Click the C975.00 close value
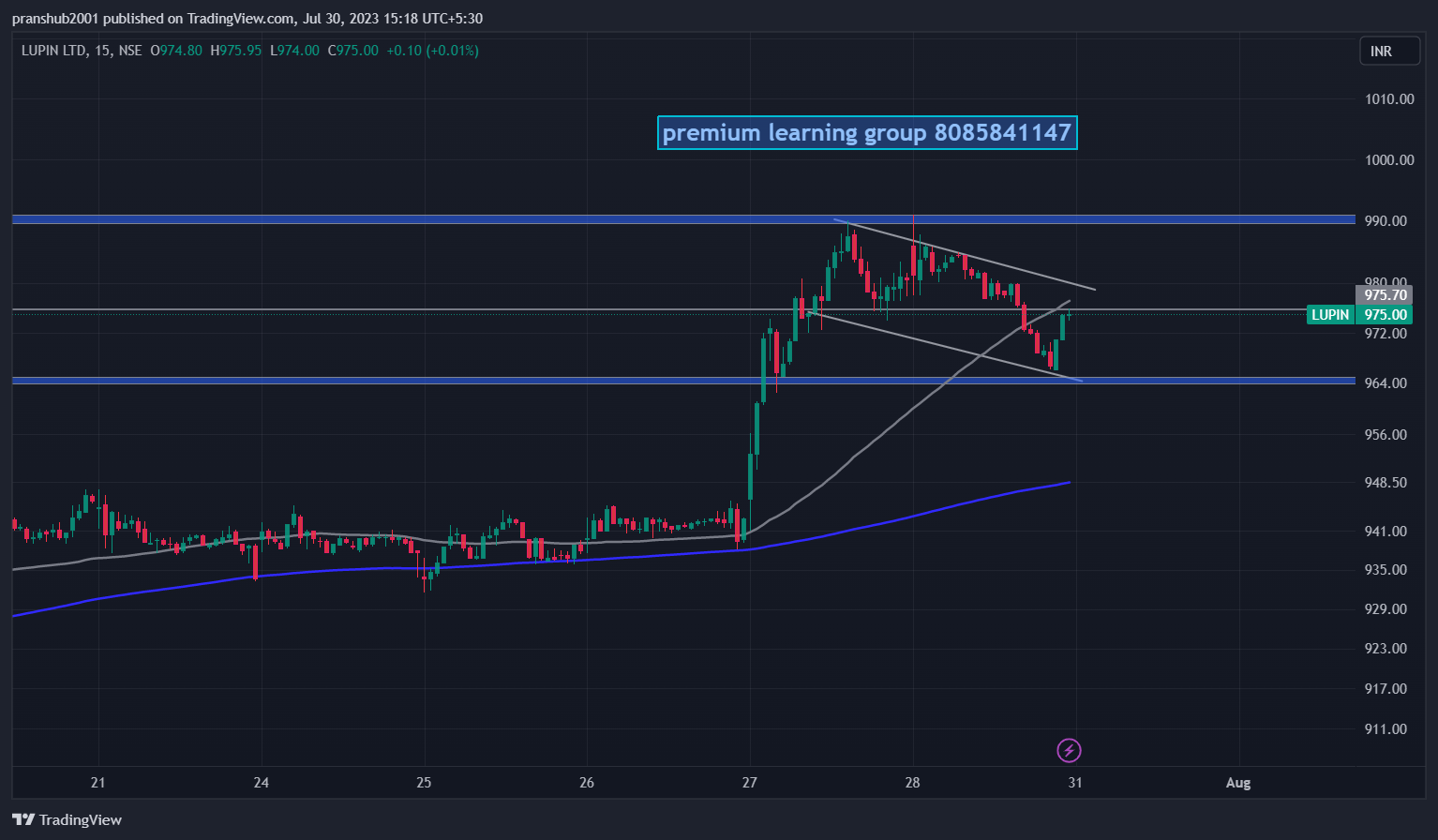 pyautogui.click(x=353, y=51)
